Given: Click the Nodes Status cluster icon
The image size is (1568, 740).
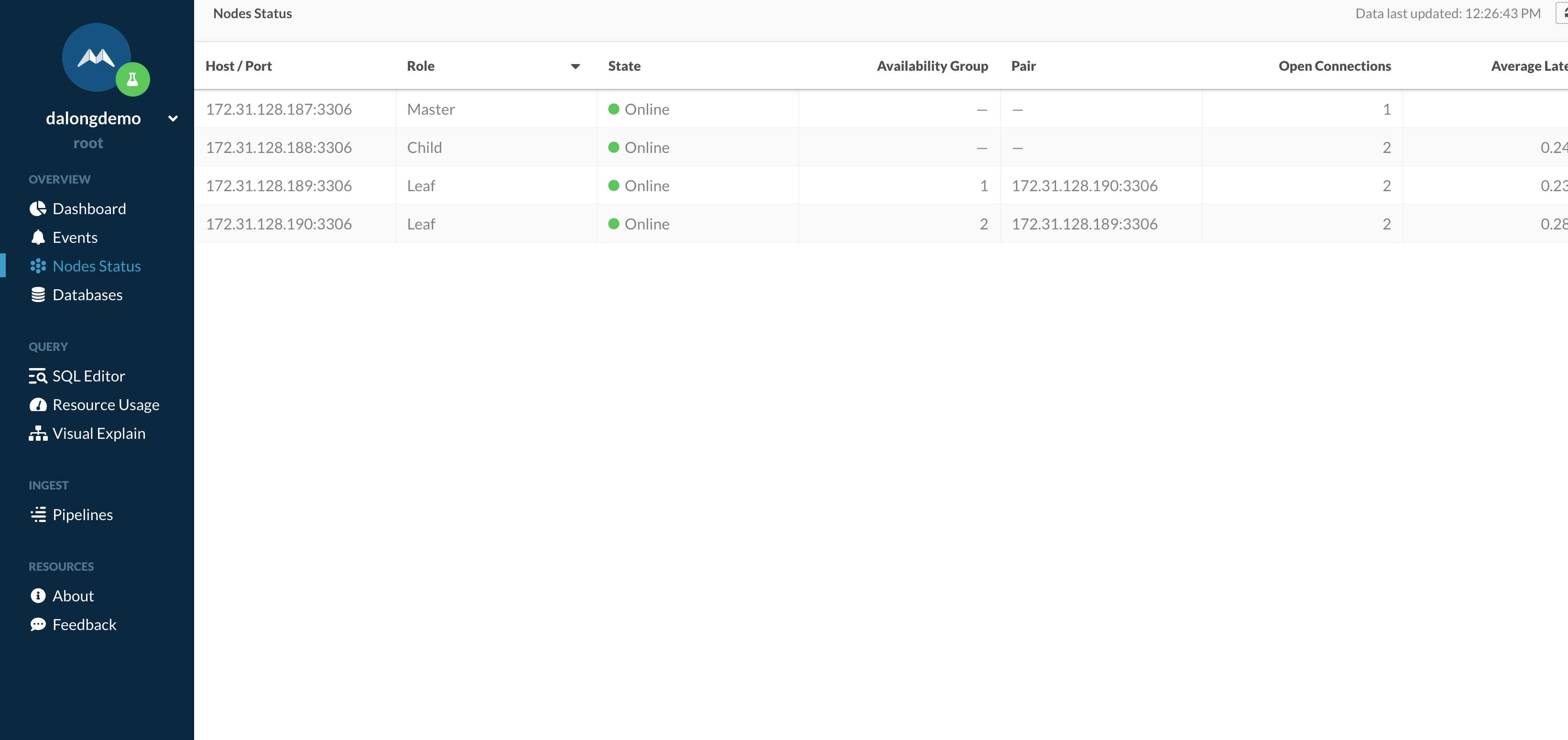Looking at the screenshot, I should tap(38, 266).
